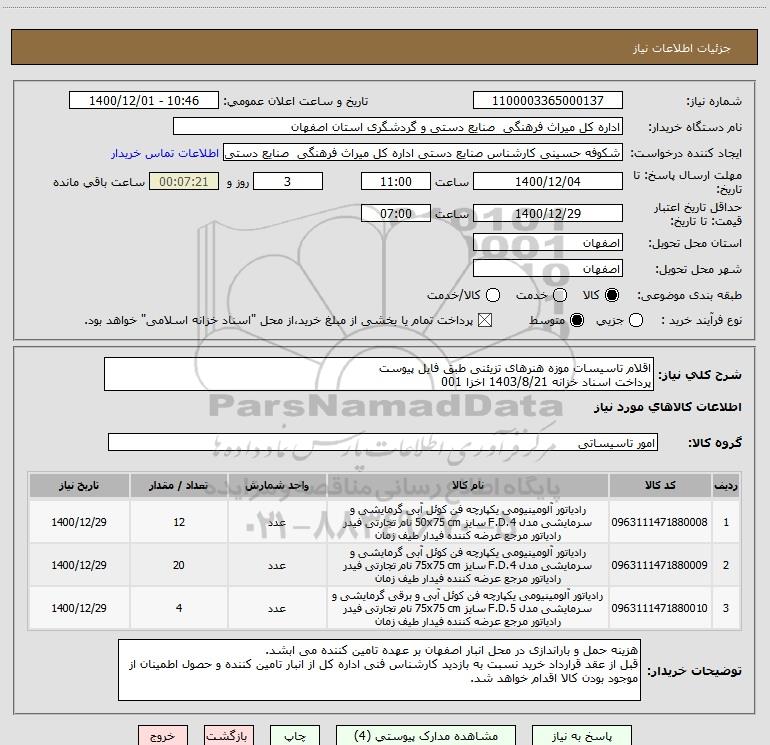Image resolution: width=770 pixels, height=745 pixels.
Task: Click the row 1 radiator description 50x75 cm
Action: click(x=468, y=522)
